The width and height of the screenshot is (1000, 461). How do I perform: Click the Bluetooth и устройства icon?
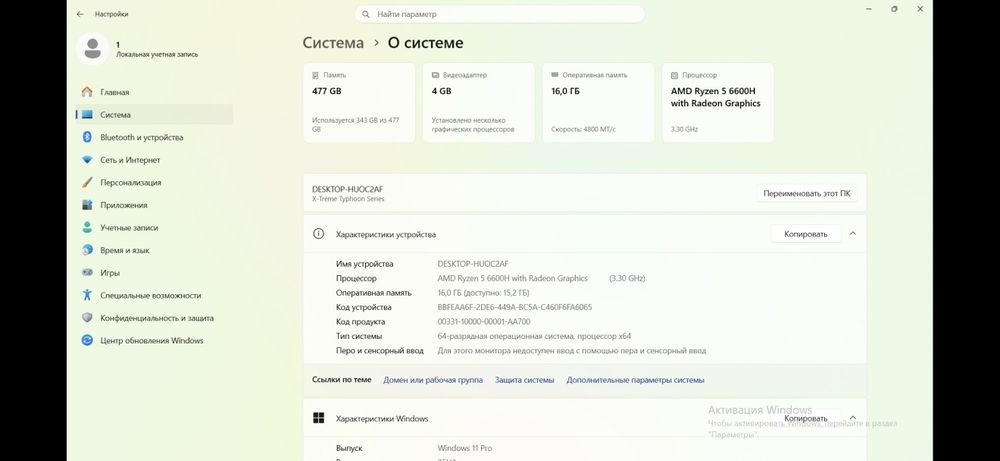[x=87, y=137]
